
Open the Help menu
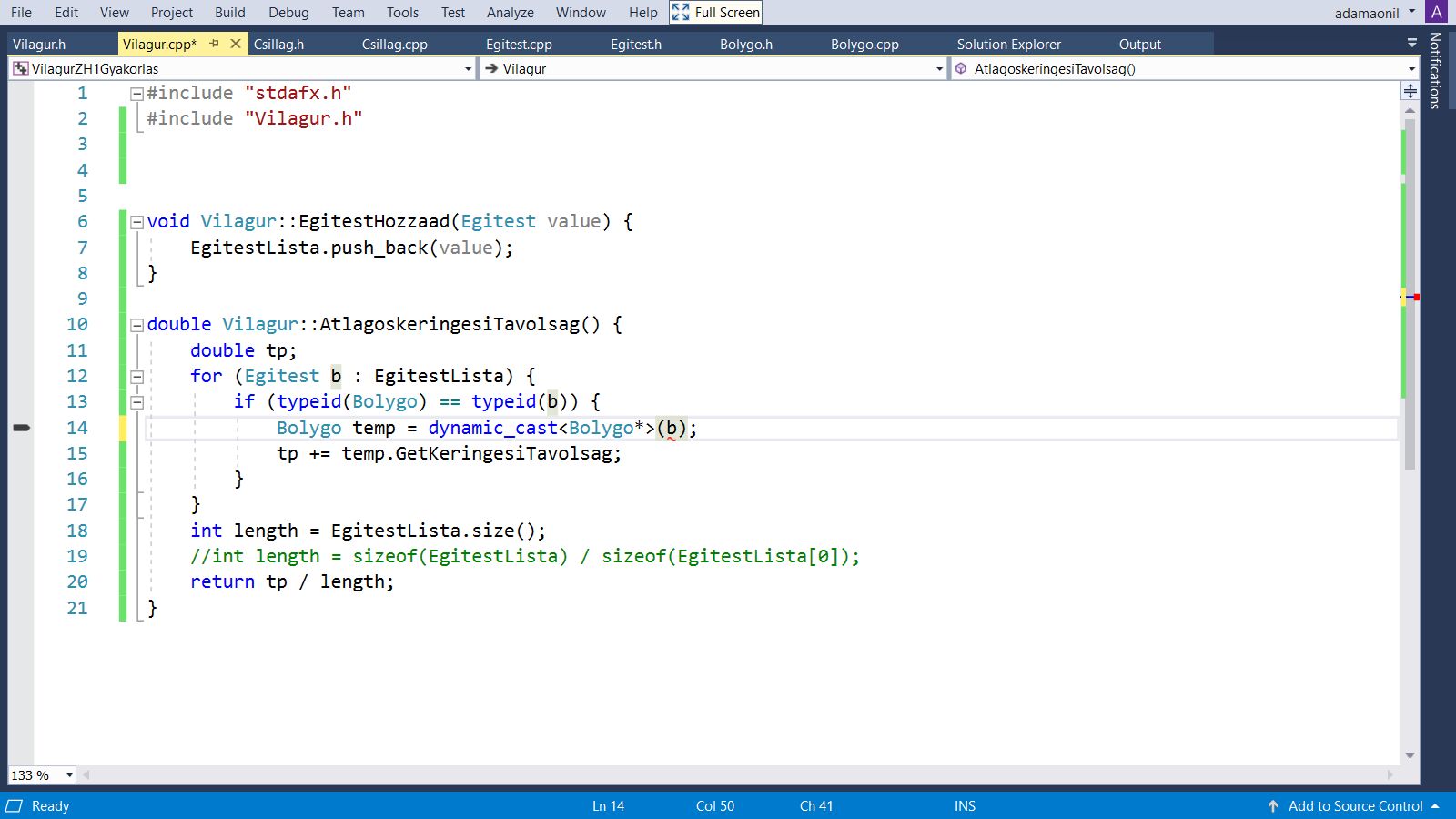pyautogui.click(x=642, y=12)
